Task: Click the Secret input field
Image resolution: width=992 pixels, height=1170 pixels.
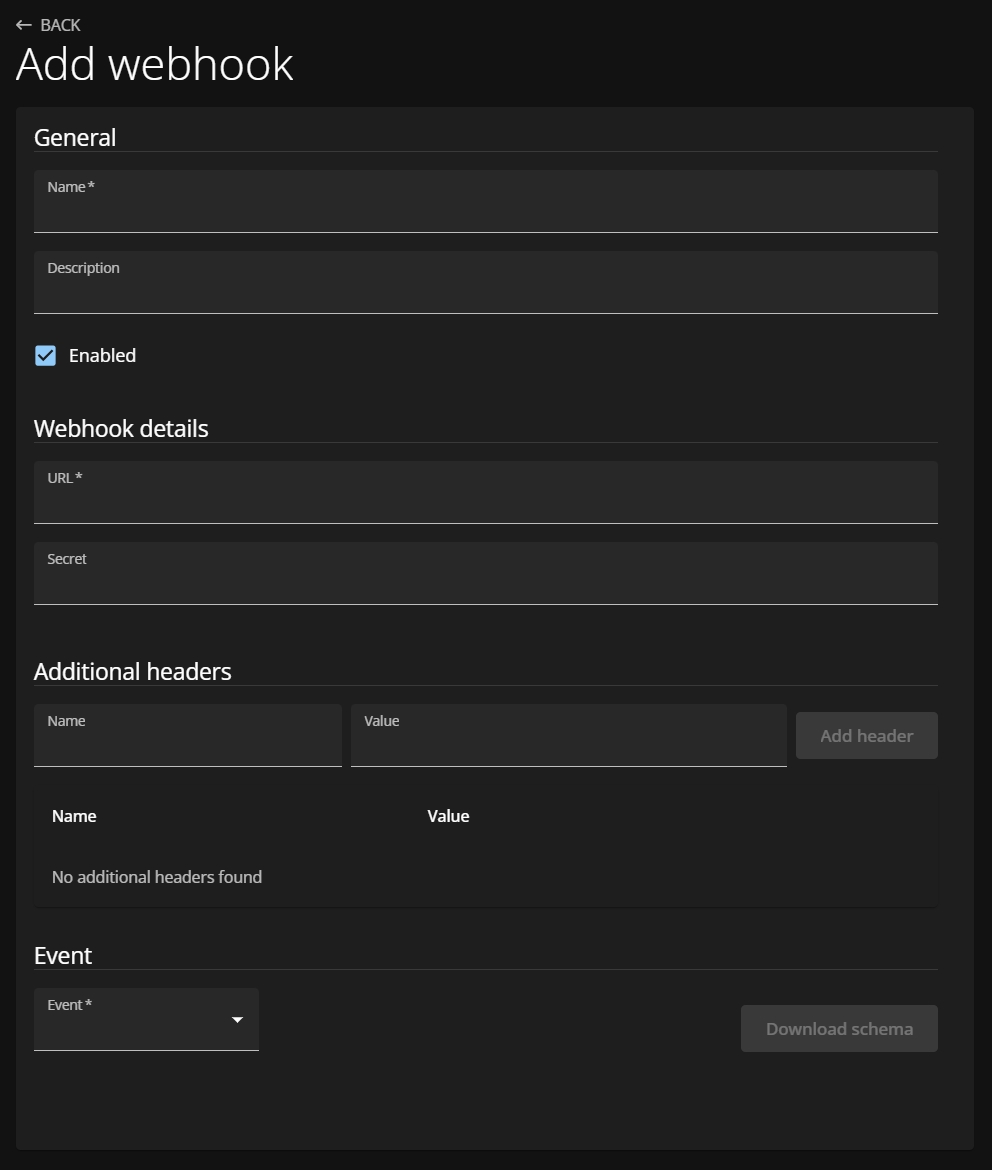Action: (x=485, y=573)
